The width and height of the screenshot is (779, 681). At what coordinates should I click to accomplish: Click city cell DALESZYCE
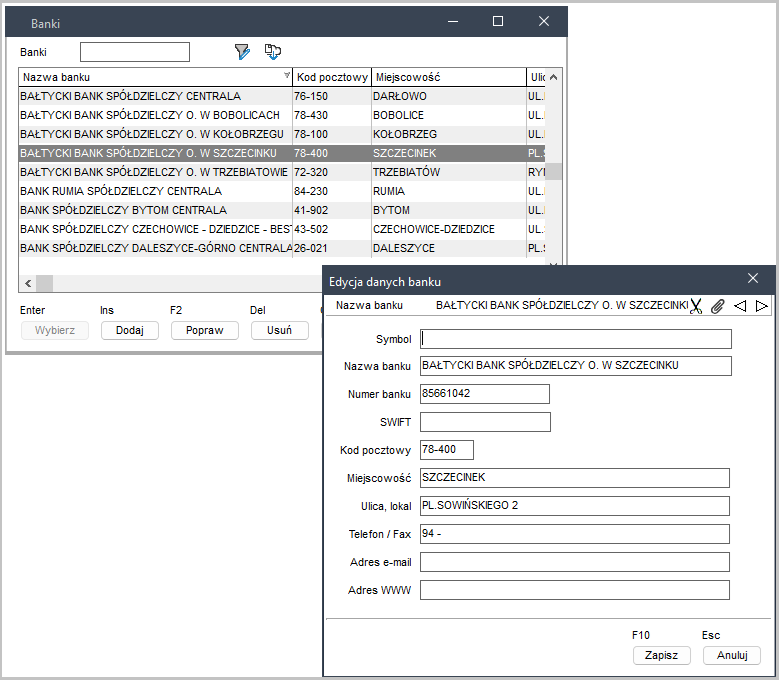449,248
